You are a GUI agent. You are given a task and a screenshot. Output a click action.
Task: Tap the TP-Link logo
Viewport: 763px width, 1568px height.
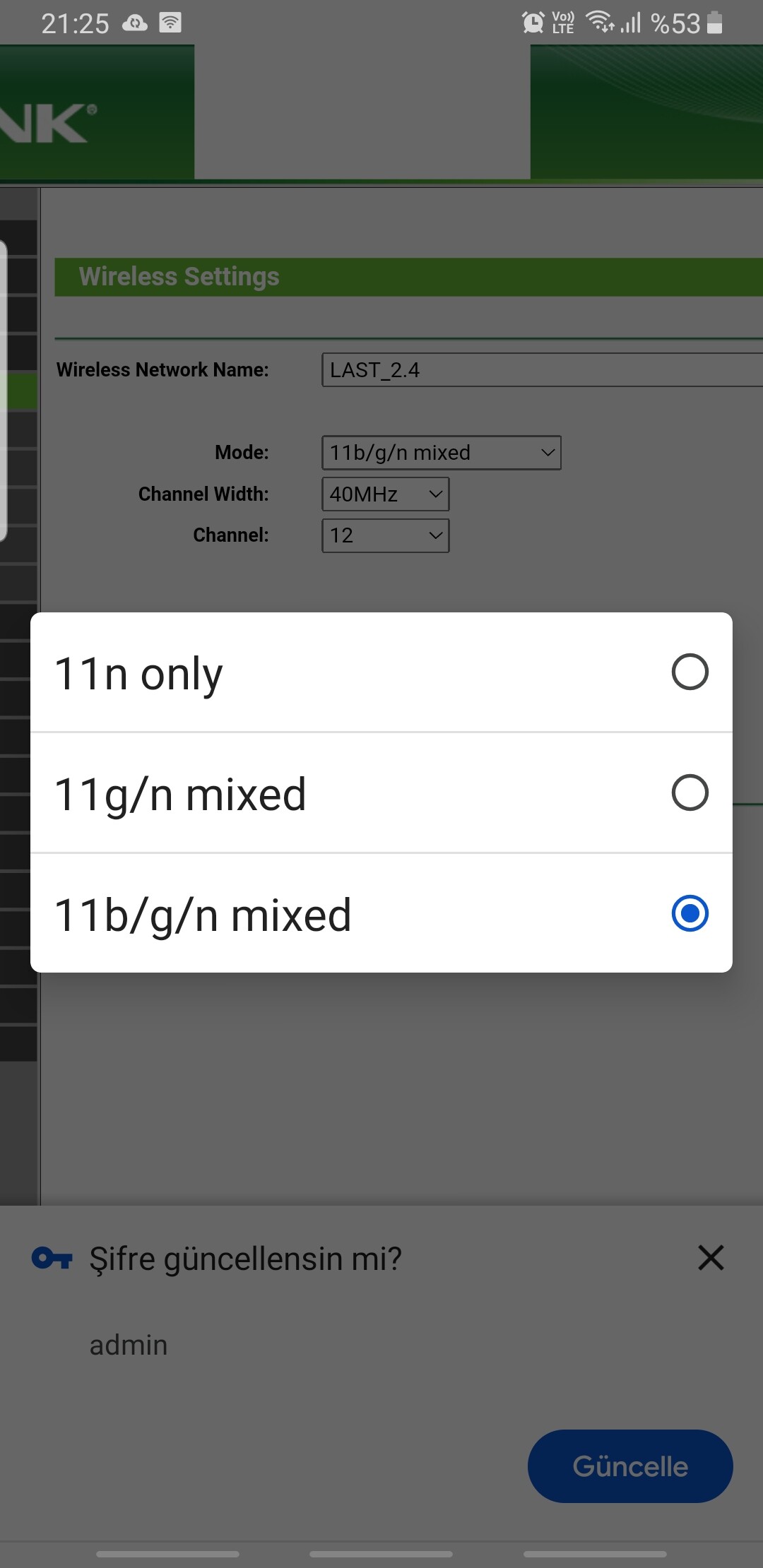pyautogui.click(x=48, y=124)
